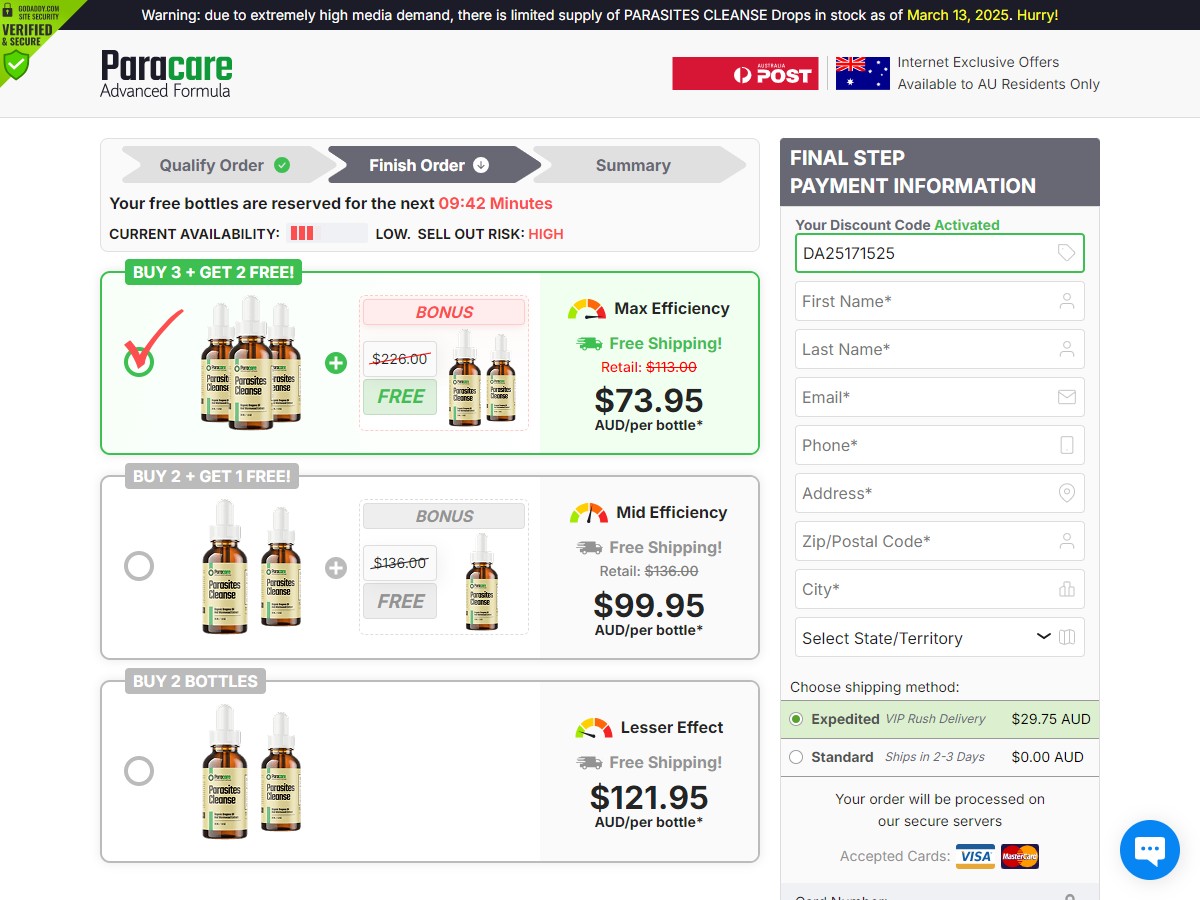This screenshot has height=900, width=1200.
Task: Click the discount code field DA25171525
Action: point(940,253)
